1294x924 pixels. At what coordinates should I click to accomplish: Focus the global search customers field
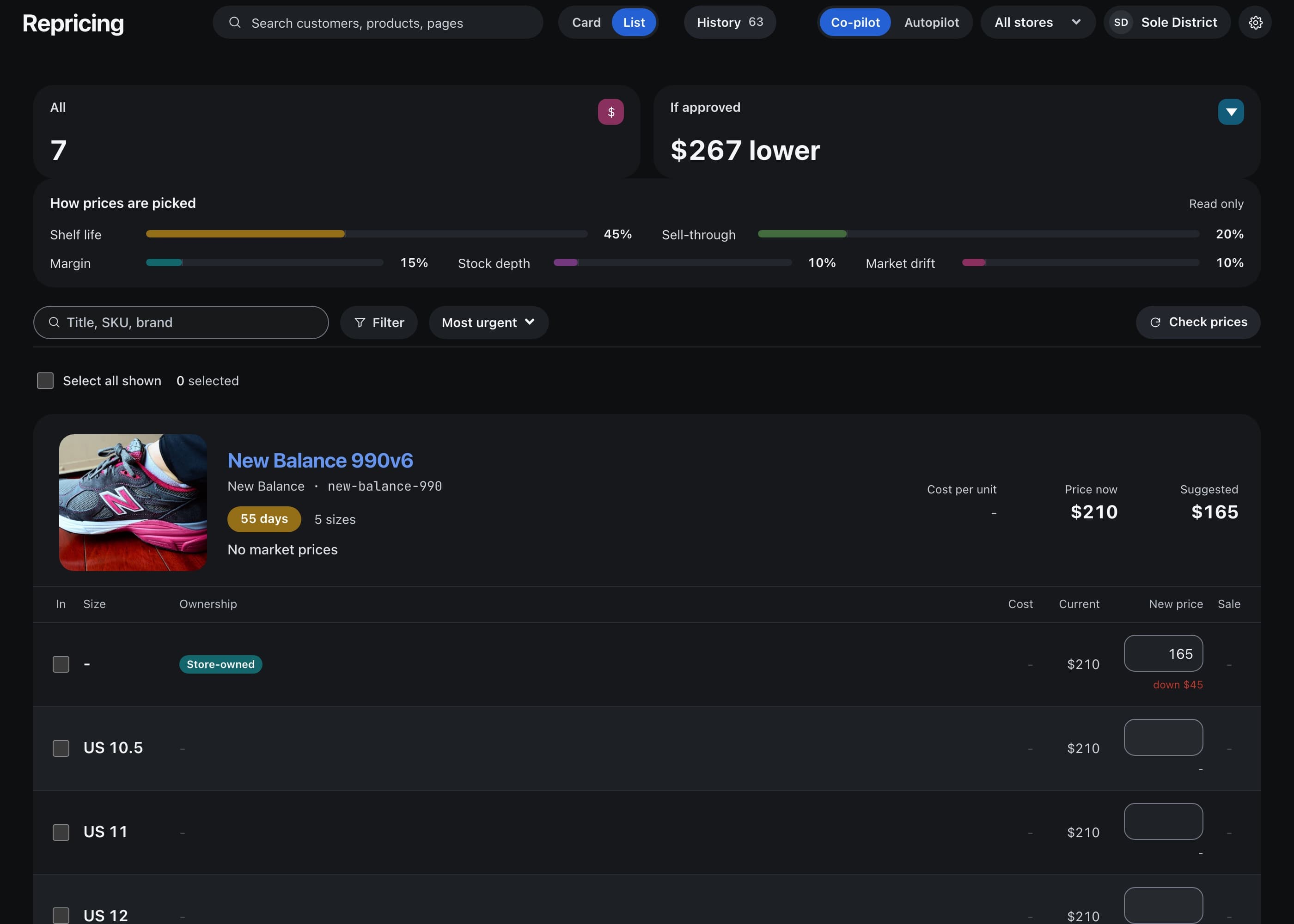tap(378, 22)
